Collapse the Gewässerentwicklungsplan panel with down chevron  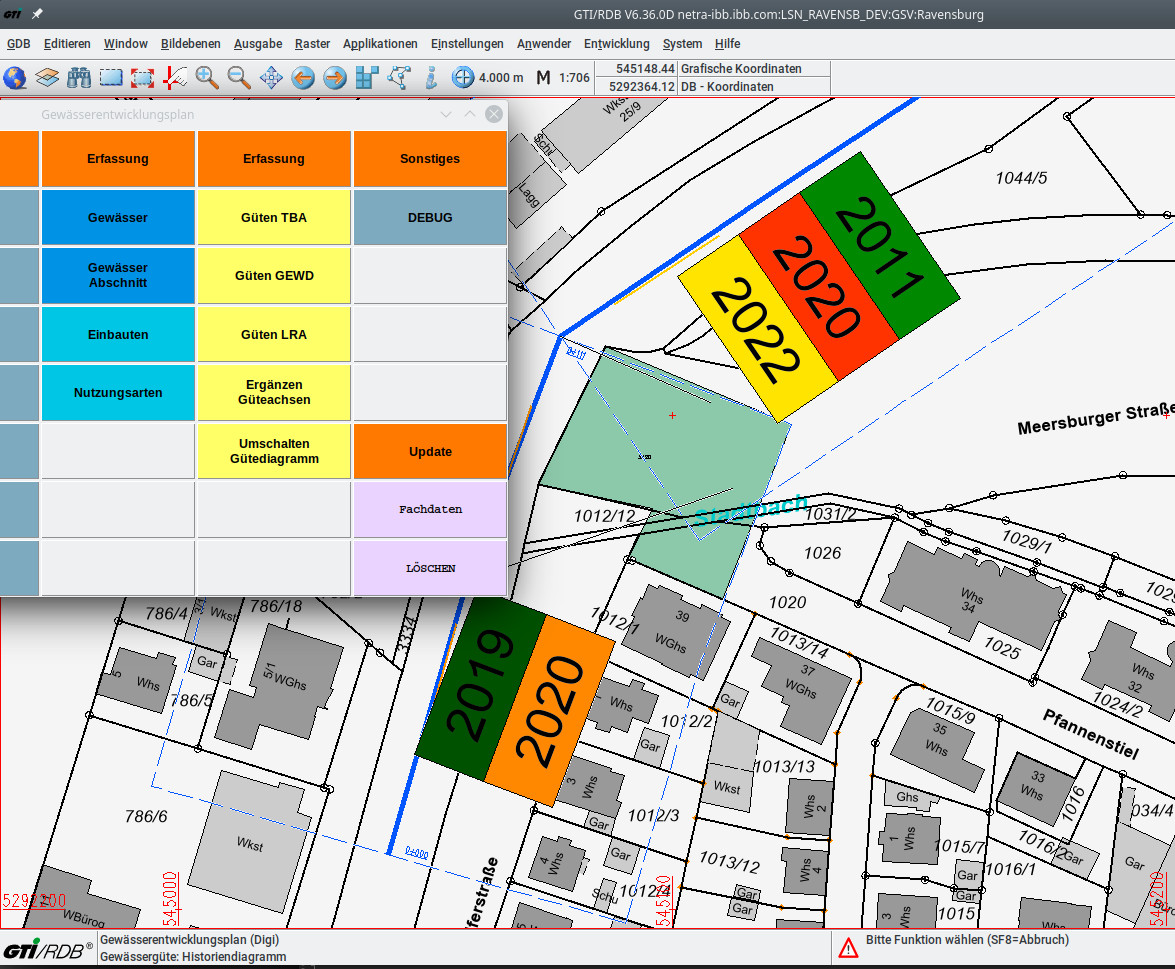pyautogui.click(x=446, y=115)
